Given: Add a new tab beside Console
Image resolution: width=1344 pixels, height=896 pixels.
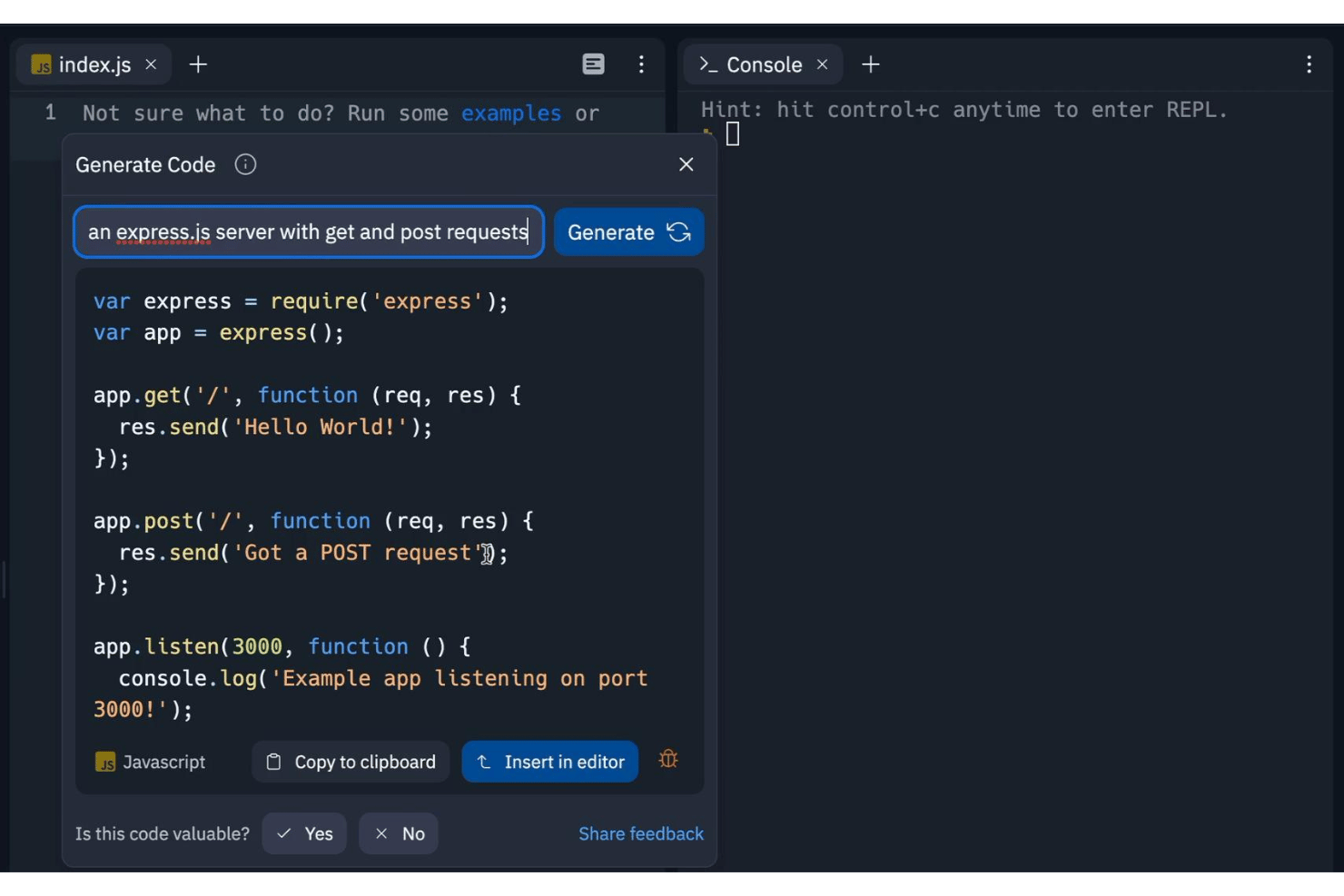Looking at the screenshot, I should click(871, 64).
